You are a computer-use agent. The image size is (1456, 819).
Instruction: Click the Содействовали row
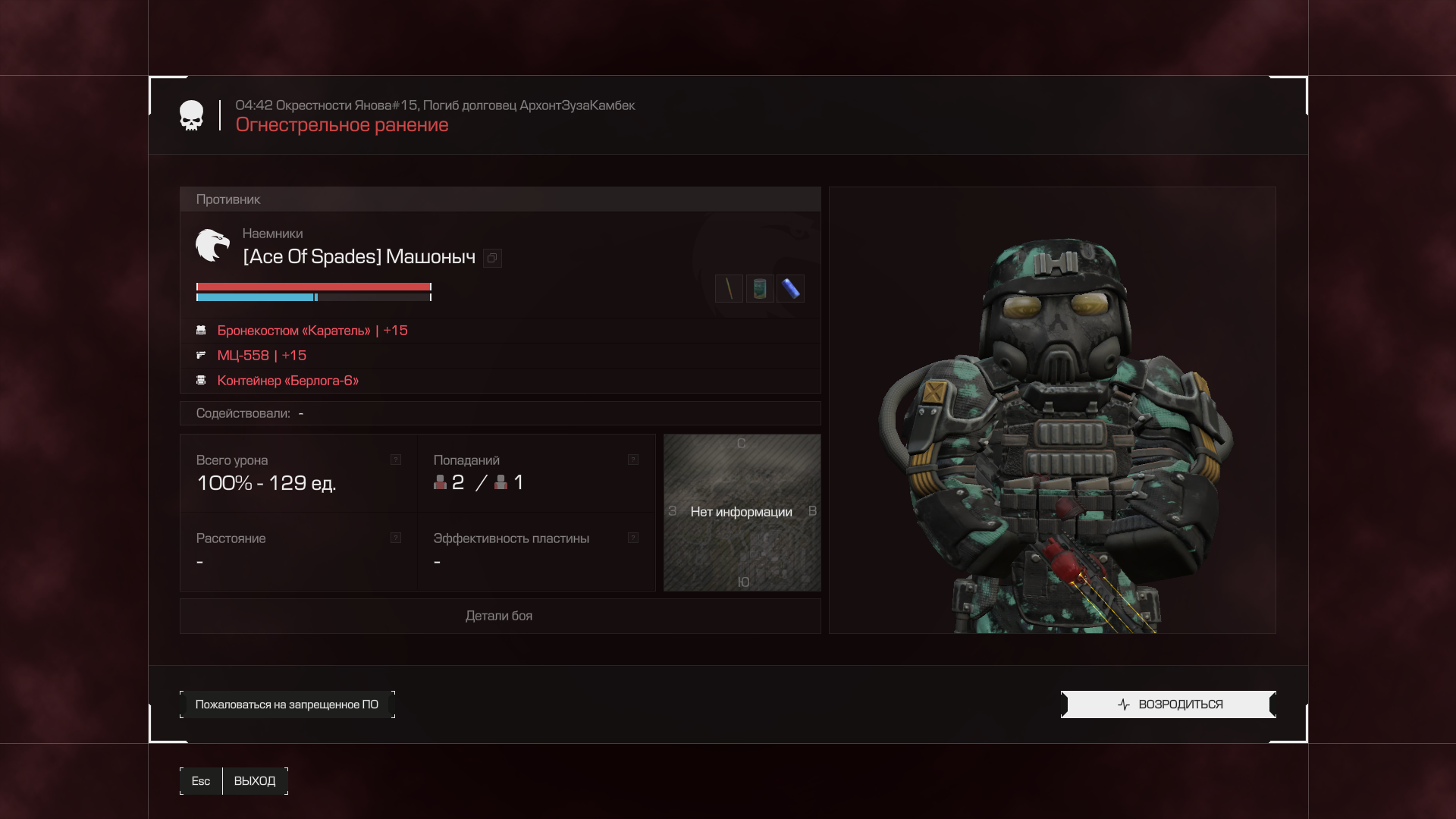coord(500,413)
